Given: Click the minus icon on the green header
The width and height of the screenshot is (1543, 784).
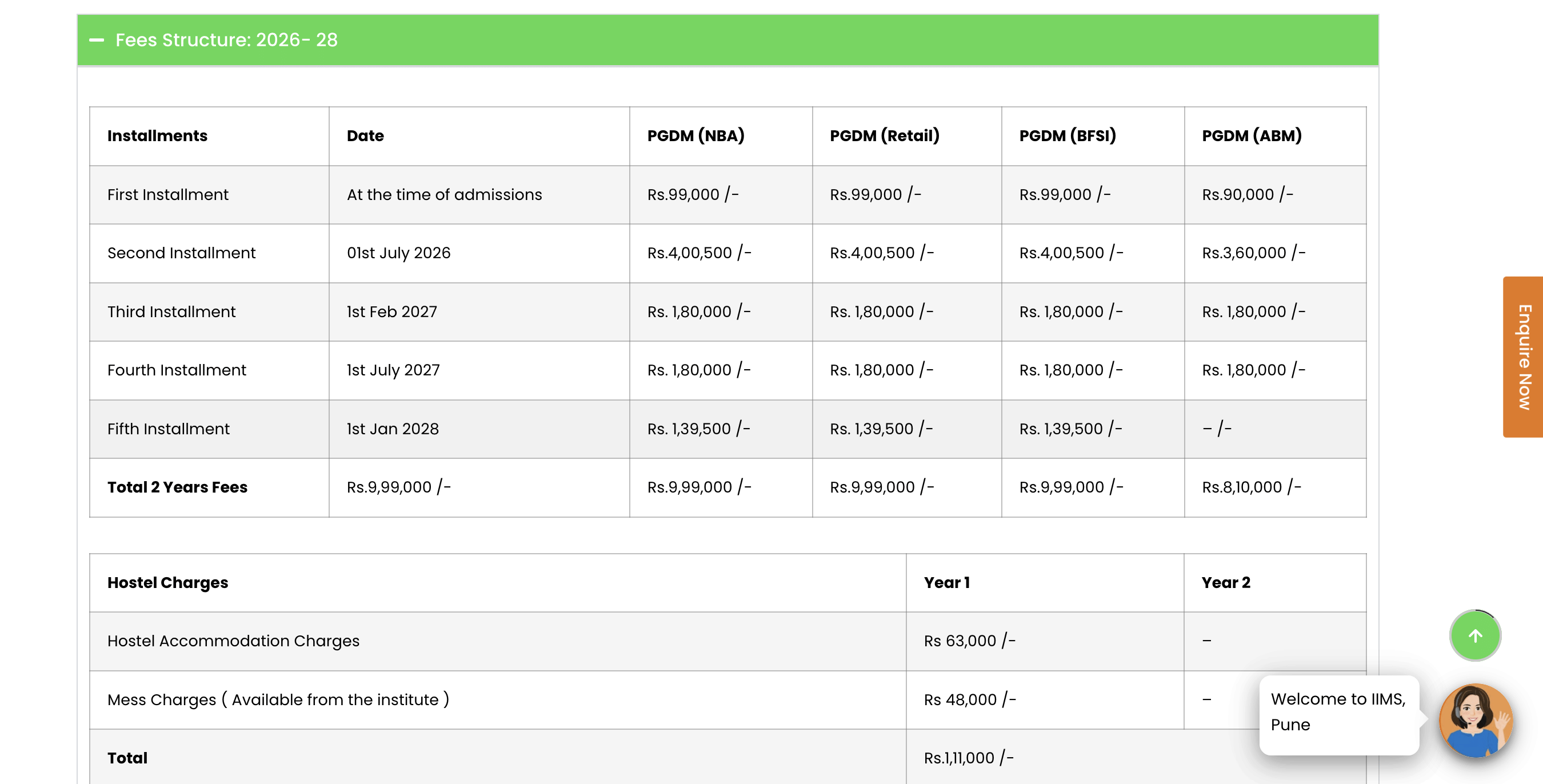Looking at the screenshot, I should 98,40.
